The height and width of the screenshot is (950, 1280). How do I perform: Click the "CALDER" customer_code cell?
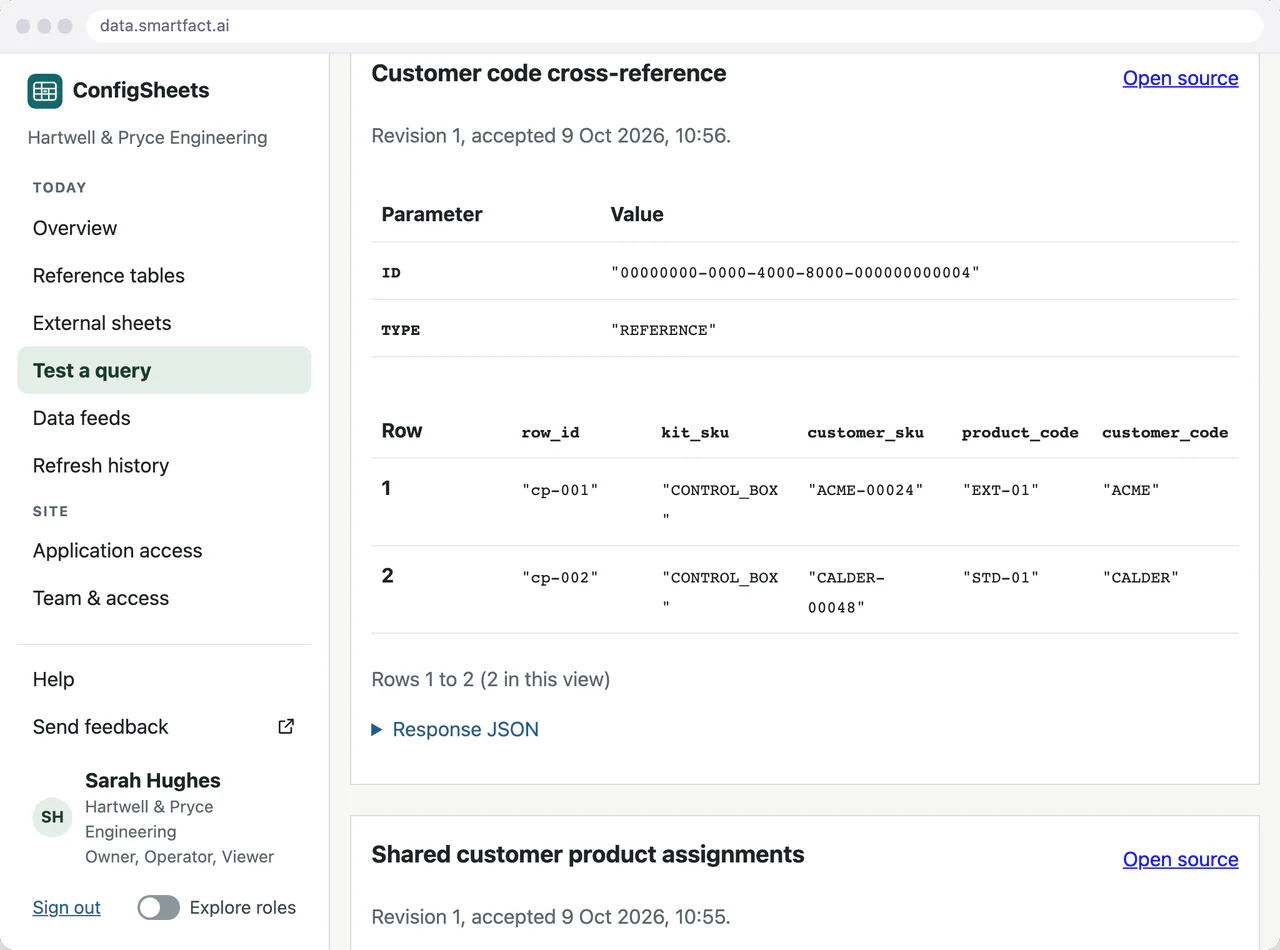point(1141,577)
